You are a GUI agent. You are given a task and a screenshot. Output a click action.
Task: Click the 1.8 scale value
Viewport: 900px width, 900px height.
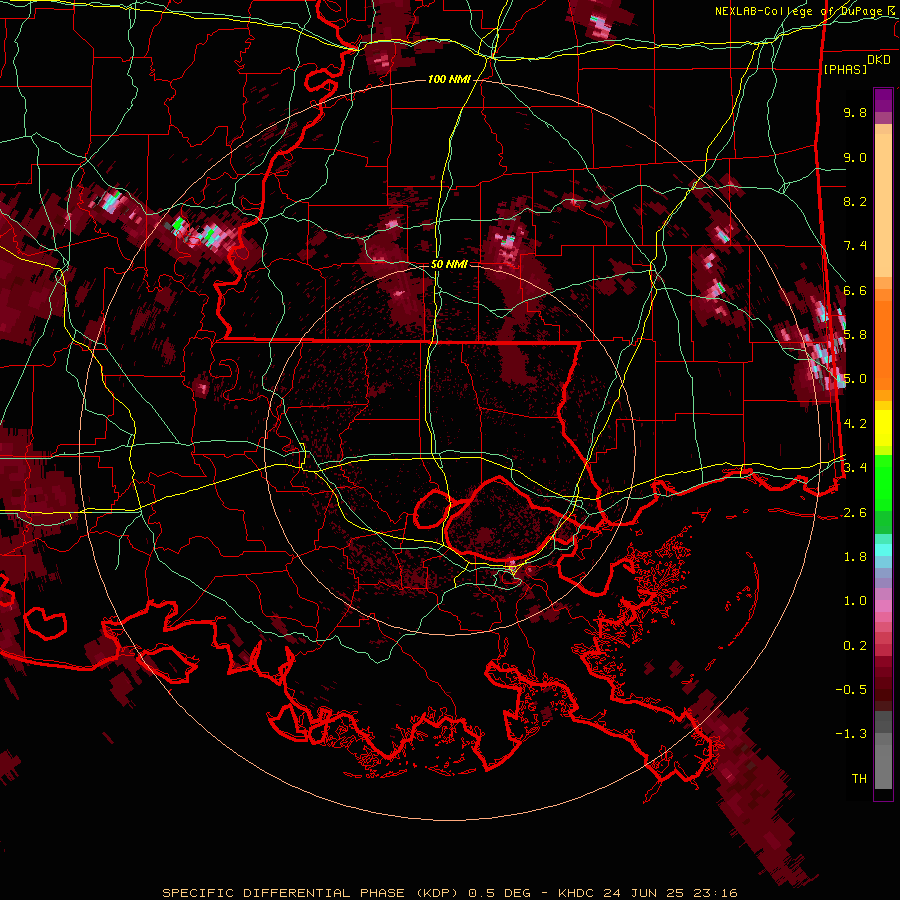(x=855, y=557)
